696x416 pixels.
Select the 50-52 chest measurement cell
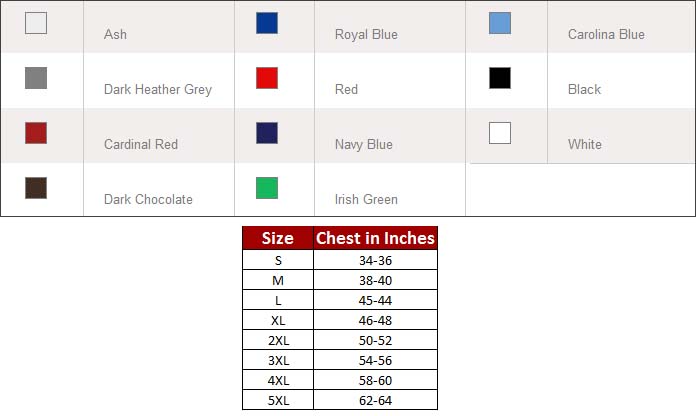(375, 340)
